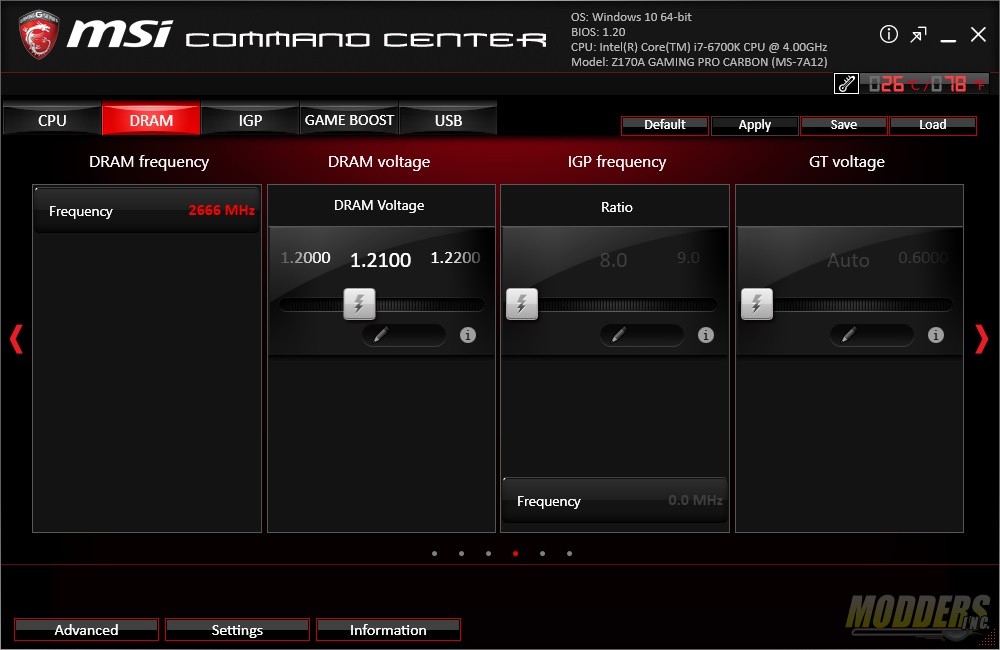
Task: Go to previous panel with left arrow
Action: tap(16, 339)
